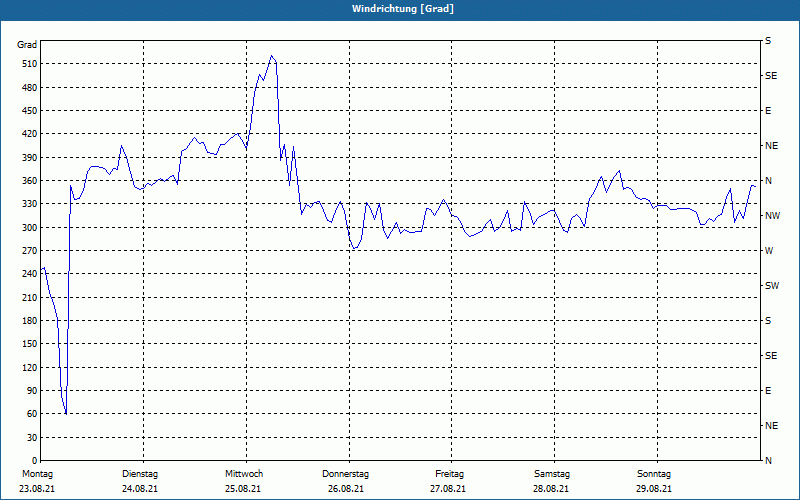Click the 'Freitag' day label
Image resolution: width=800 pixels, height=500 pixels.
click(x=449, y=474)
